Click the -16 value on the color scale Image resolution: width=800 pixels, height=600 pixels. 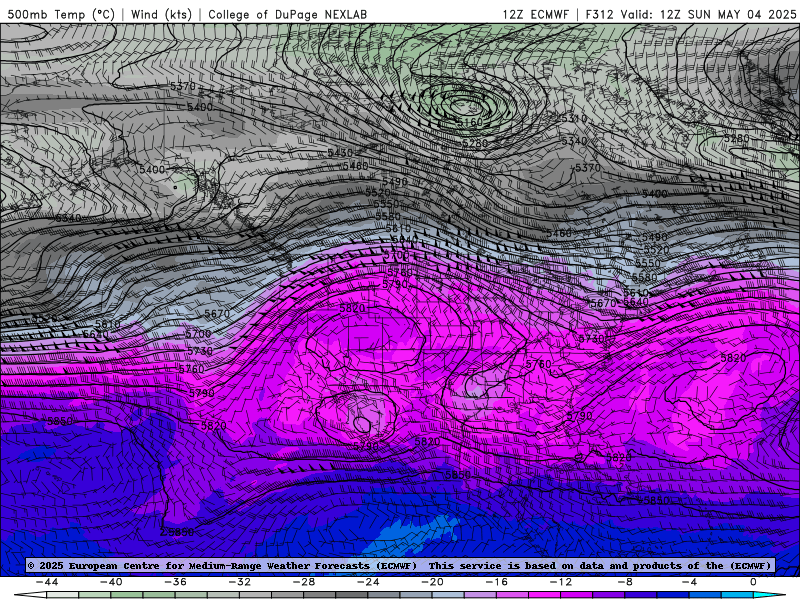pos(496,582)
